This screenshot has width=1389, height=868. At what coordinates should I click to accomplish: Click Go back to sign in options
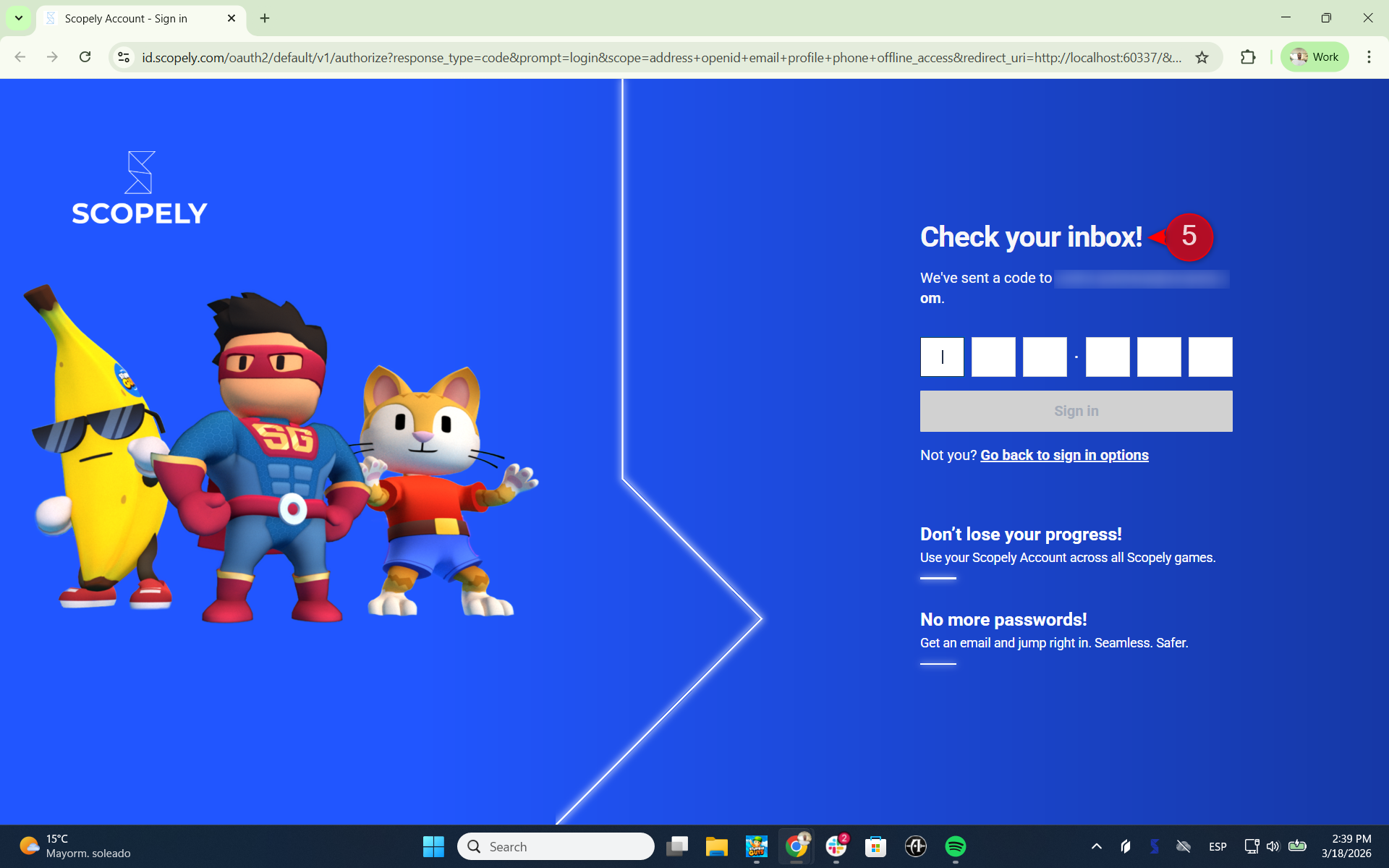pos(1064,455)
